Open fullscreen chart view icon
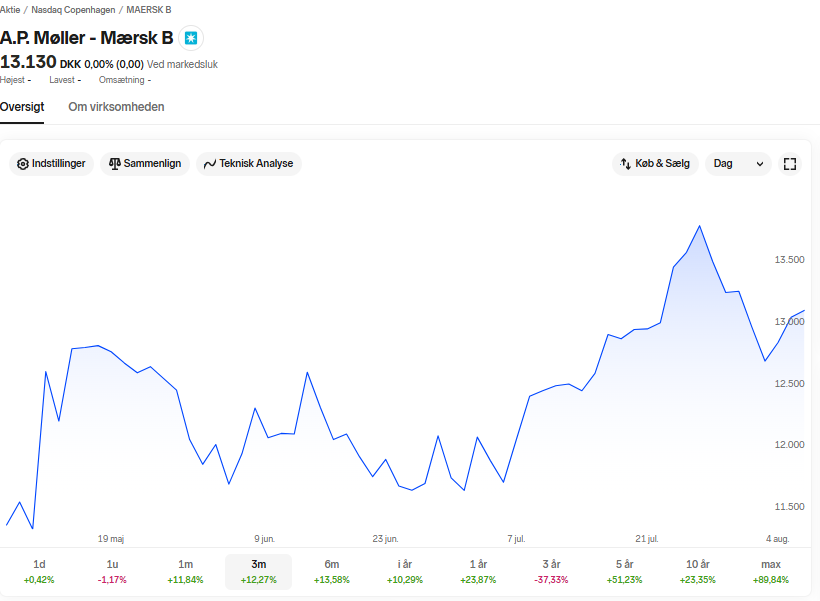This screenshot has height=601, width=820. click(x=790, y=164)
